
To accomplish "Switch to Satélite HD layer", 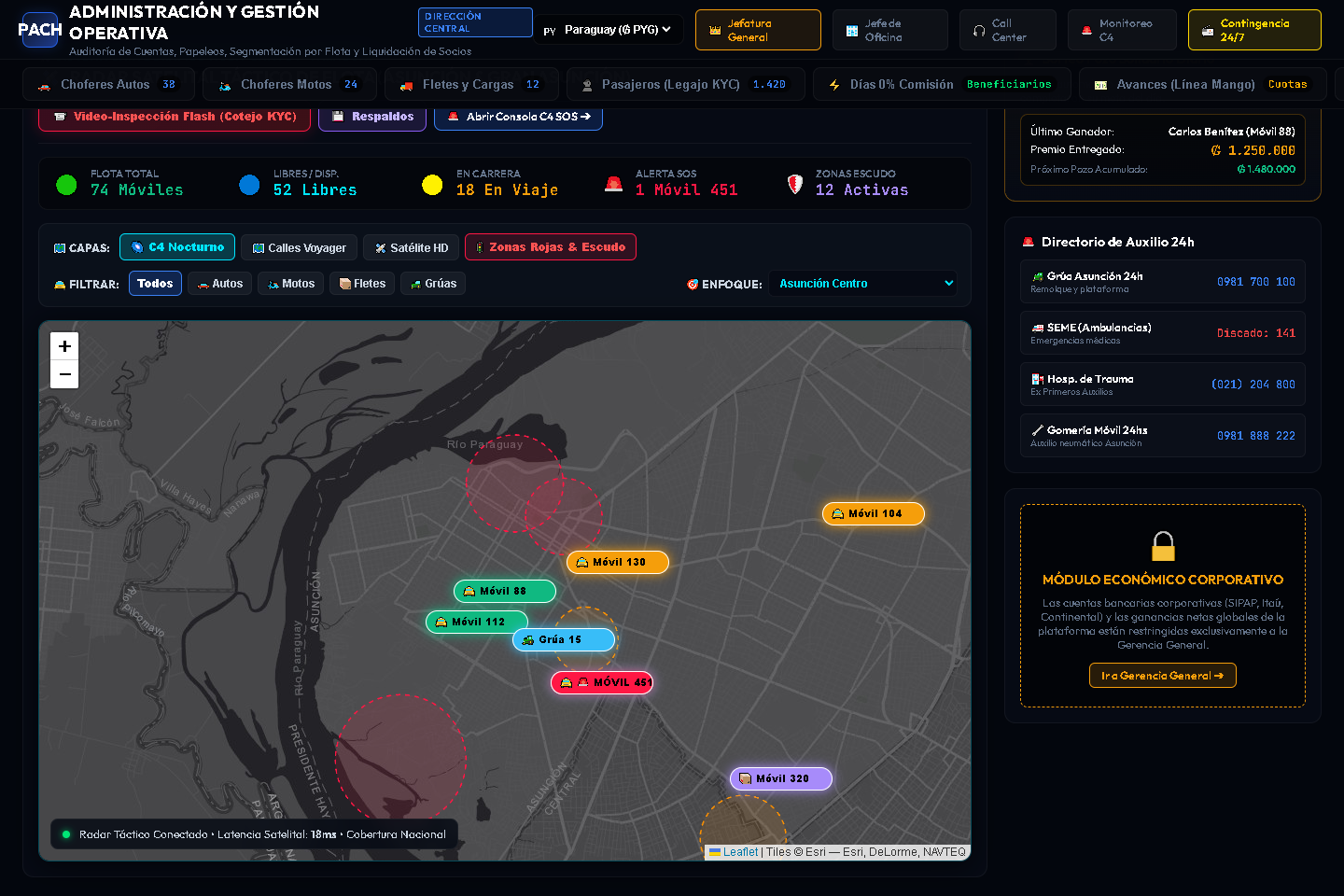I will [x=412, y=247].
